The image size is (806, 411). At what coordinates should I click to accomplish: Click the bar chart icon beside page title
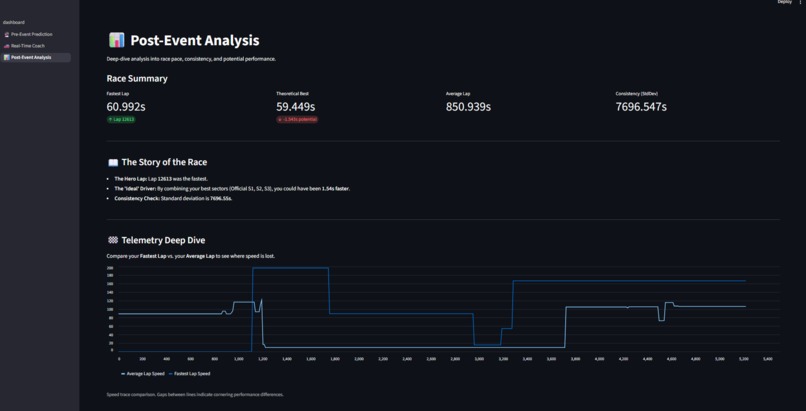tap(117, 40)
